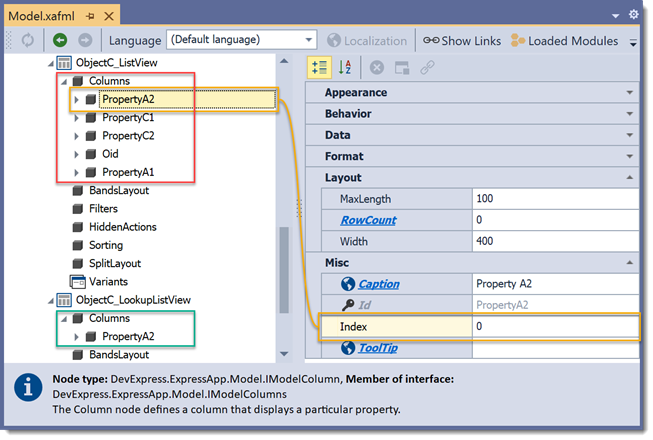This screenshot has height=440, width=653.
Task: Click the property pages window icon
Action: 402,67
